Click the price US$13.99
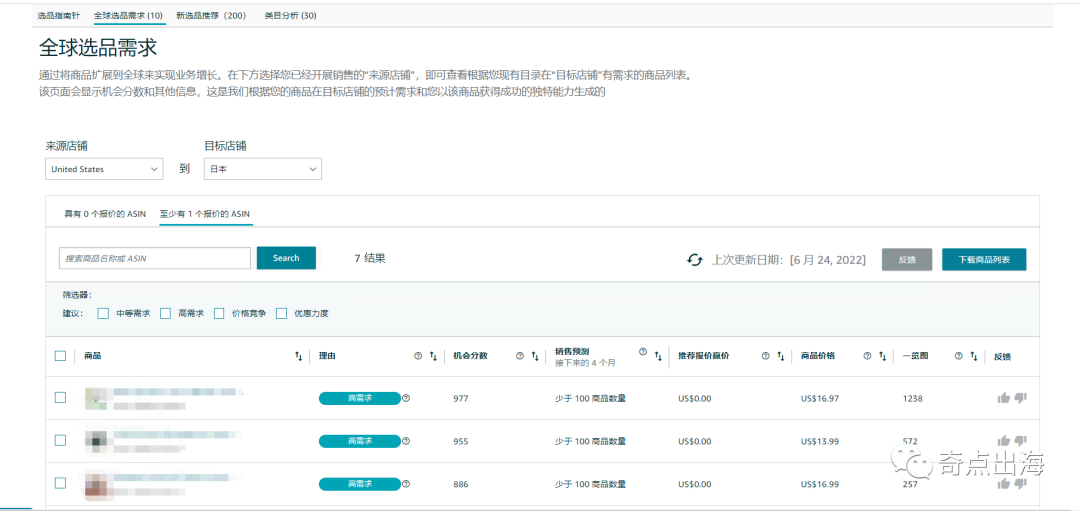1080x511 pixels. point(820,441)
